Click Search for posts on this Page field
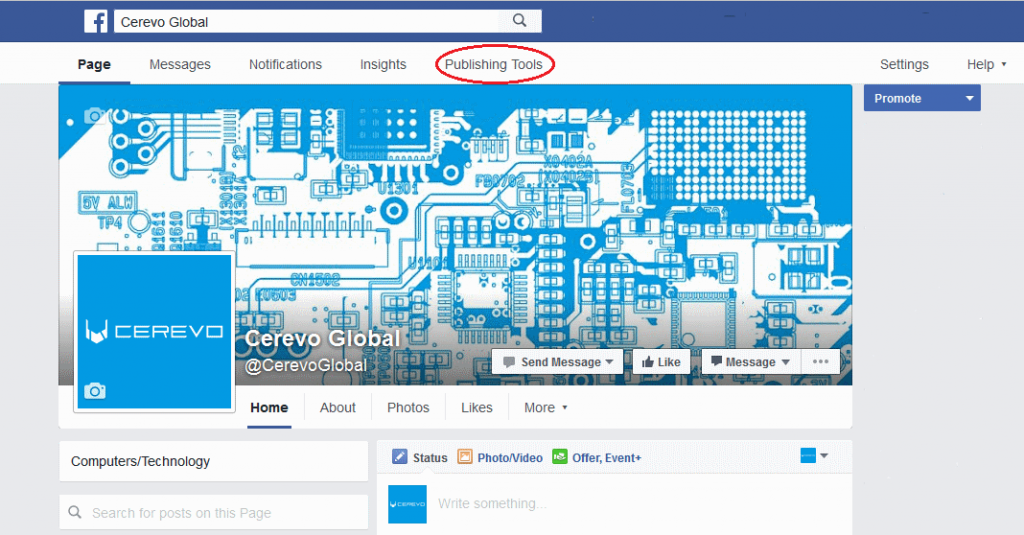Viewport: 1024px width, 535px height. coord(214,513)
